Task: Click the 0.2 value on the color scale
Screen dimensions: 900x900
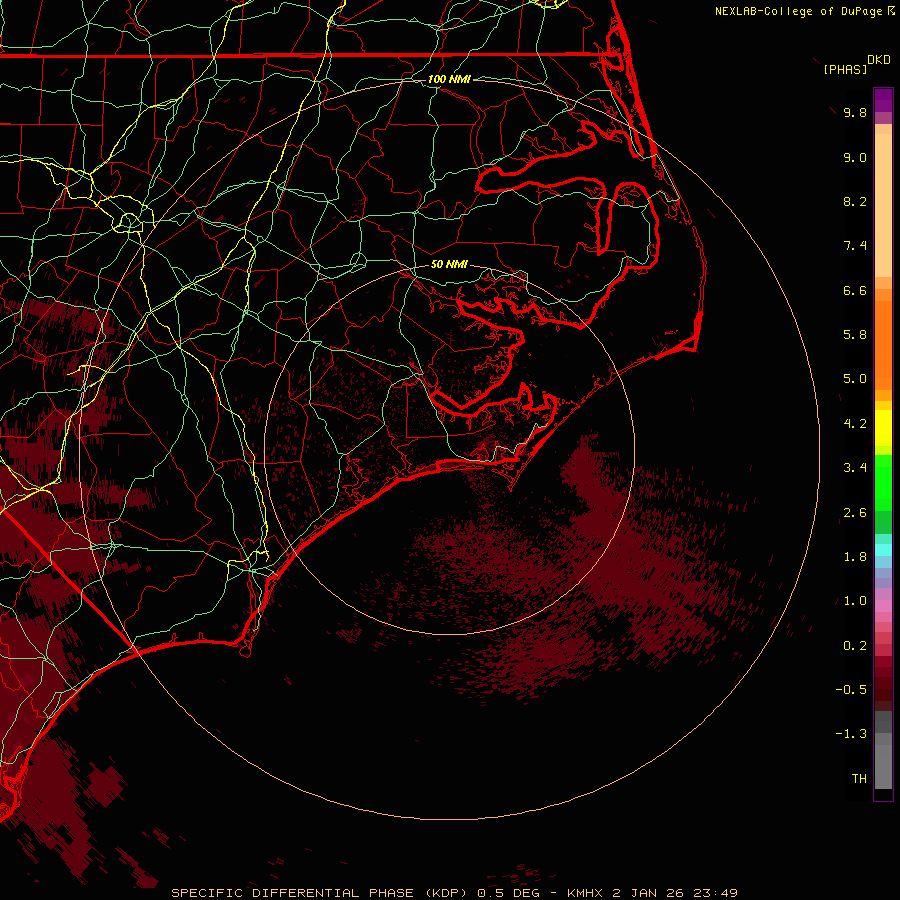Action: (855, 646)
